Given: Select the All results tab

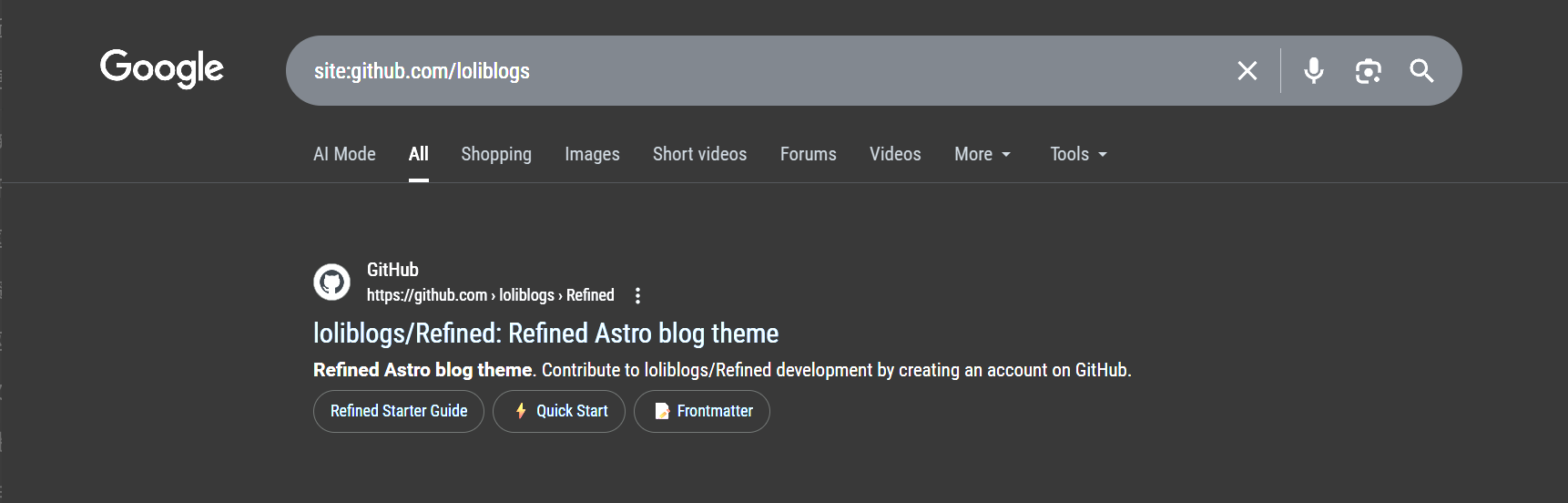Looking at the screenshot, I should tap(418, 154).
